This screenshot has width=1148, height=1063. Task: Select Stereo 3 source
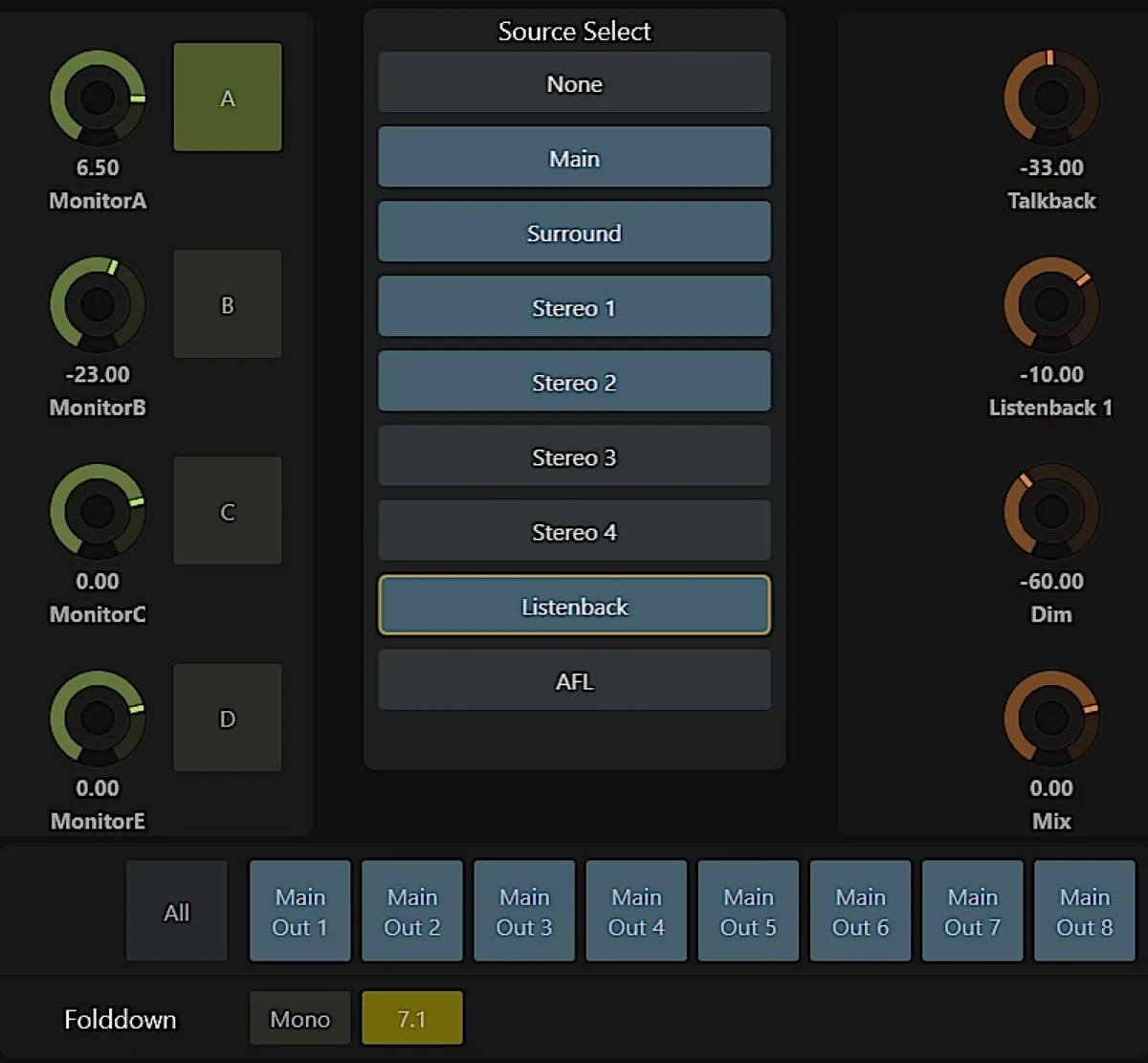click(x=574, y=456)
